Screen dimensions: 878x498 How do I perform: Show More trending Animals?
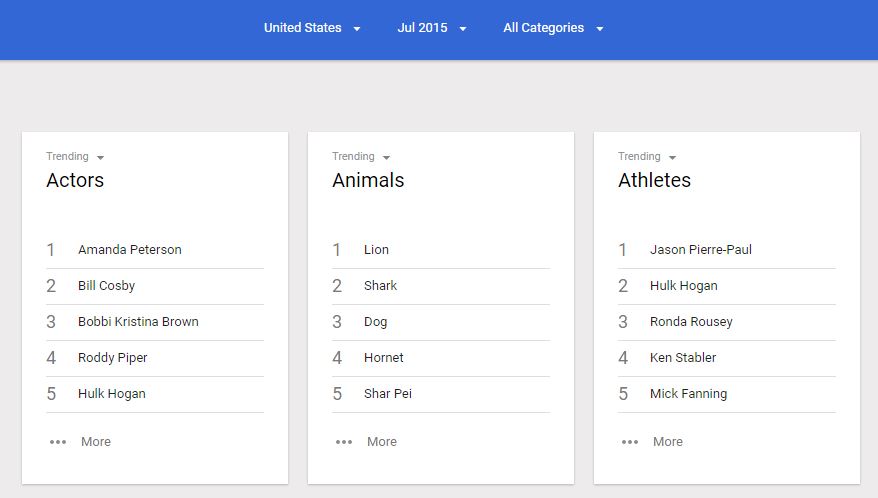click(x=382, y=442)
